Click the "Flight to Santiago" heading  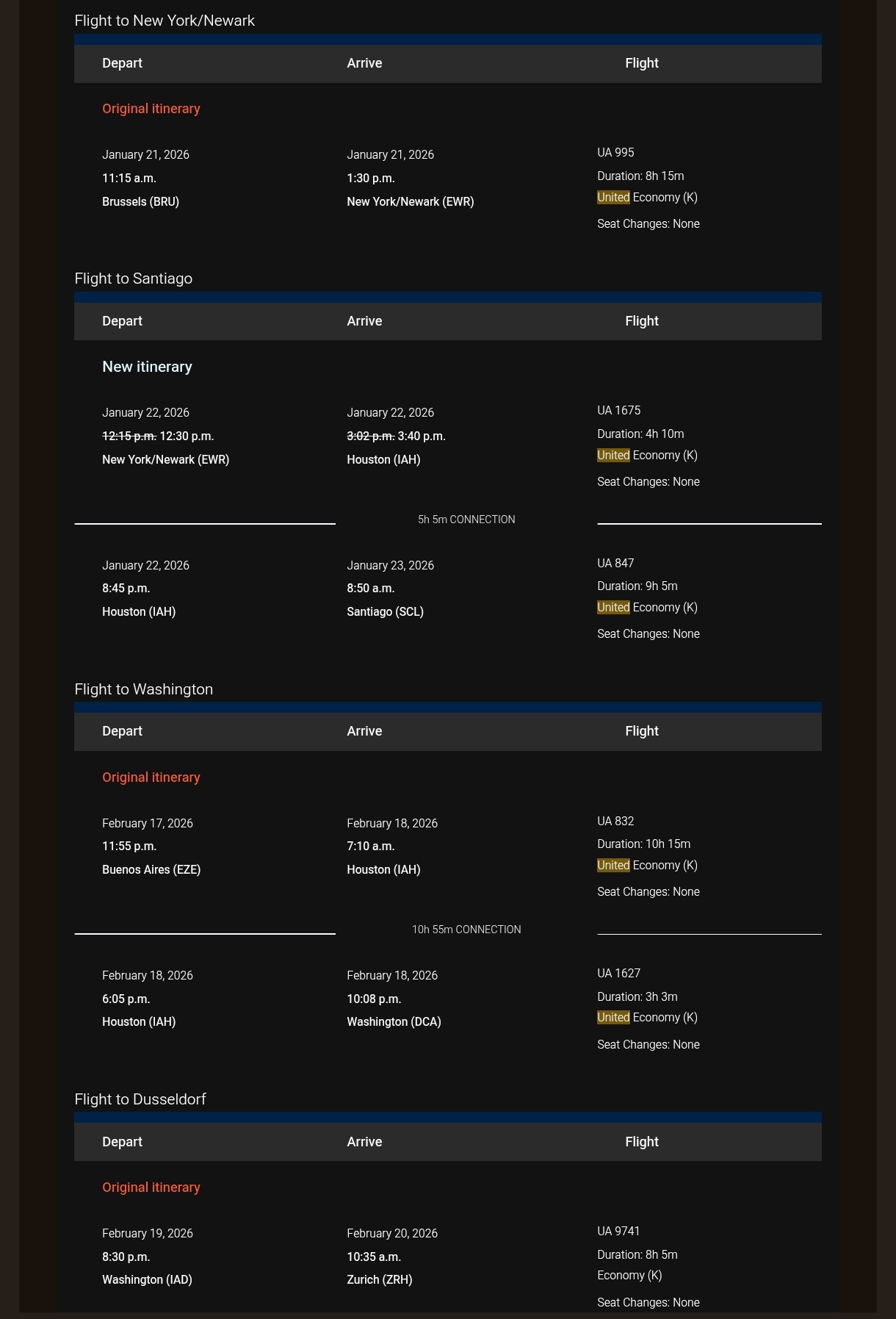click(133, 278)
